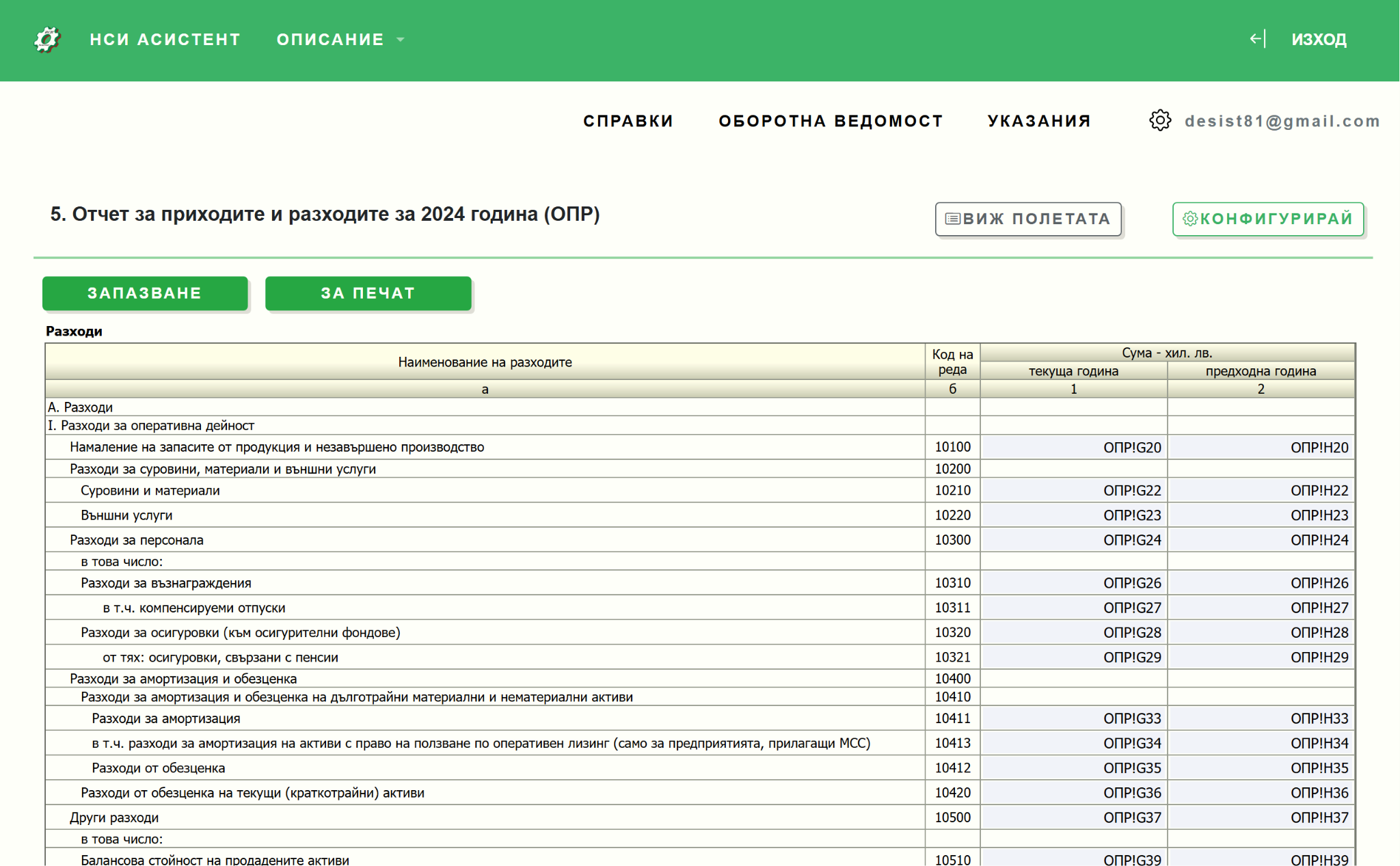Click the desist81@gmail.com account link
The height and width of the screenshot is (866, 1400).
click(x=1282, y=121)
